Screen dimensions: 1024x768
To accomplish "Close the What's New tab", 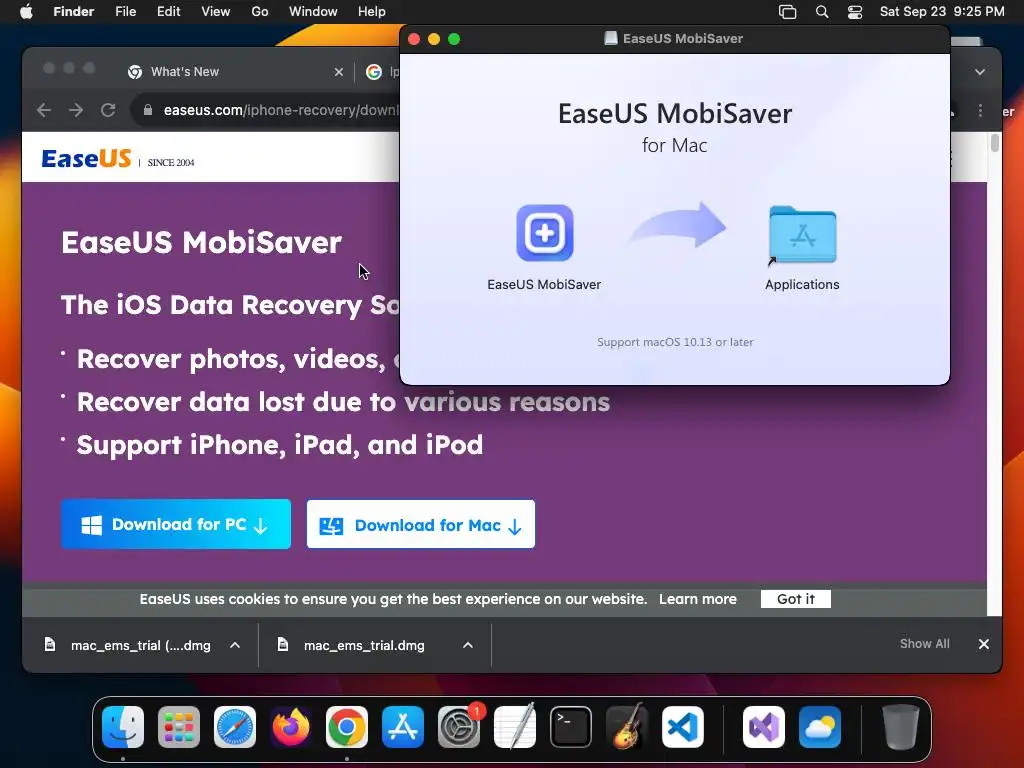I will (338, 72).
